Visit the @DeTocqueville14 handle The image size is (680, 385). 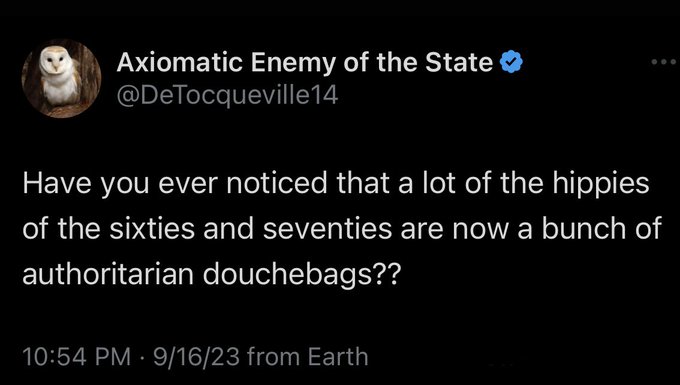227,96
